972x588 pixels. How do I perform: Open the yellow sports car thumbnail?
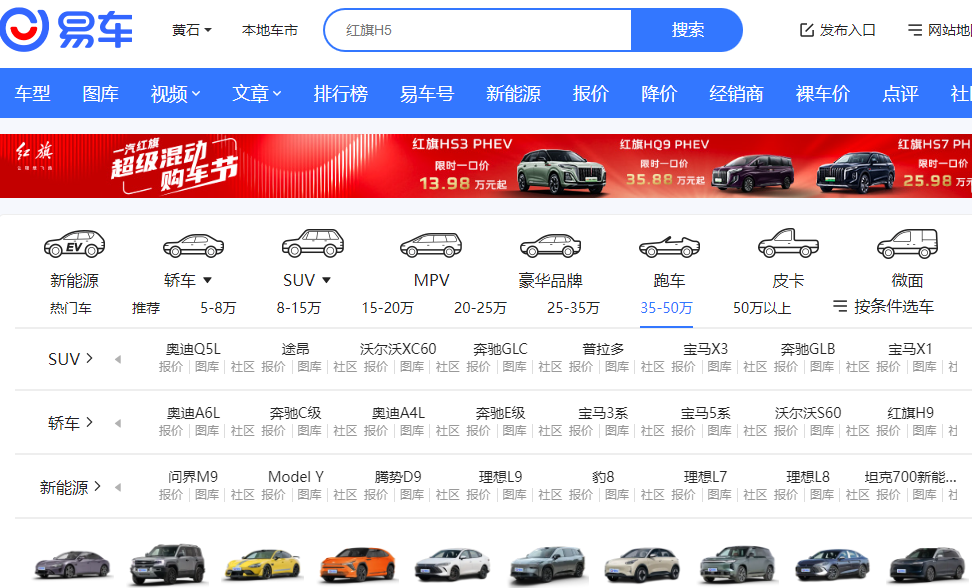click(262, 563)
